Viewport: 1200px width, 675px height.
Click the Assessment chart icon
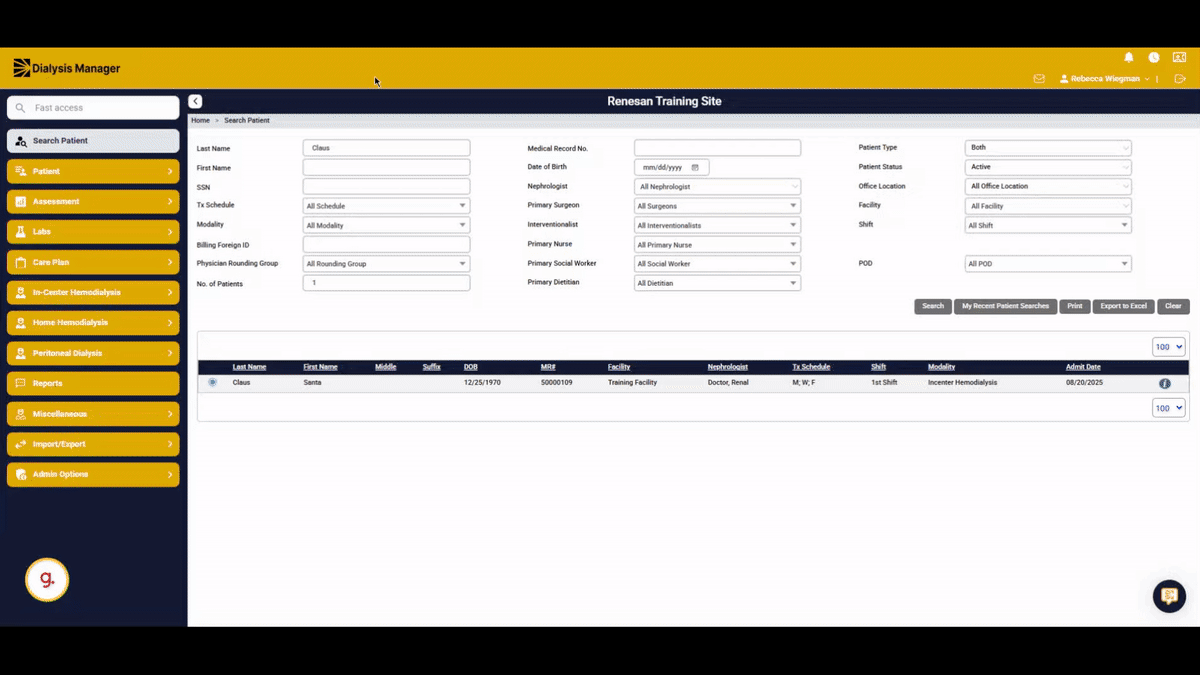click(21, 201)
